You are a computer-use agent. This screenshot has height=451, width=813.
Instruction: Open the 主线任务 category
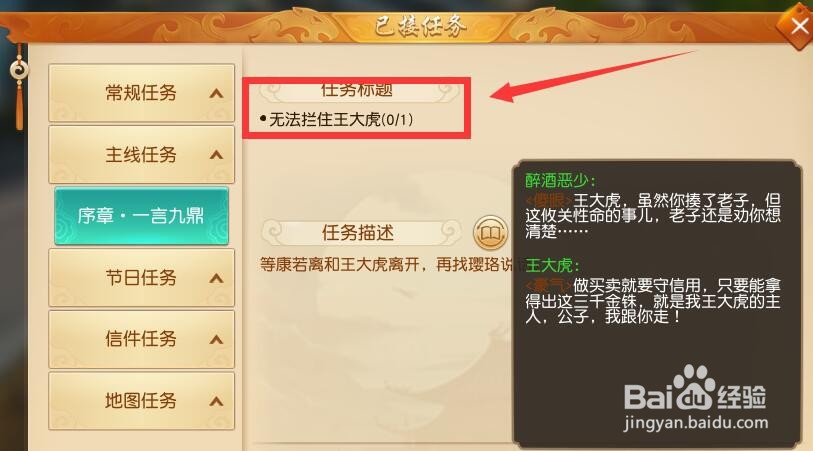(x=142, y=154)
